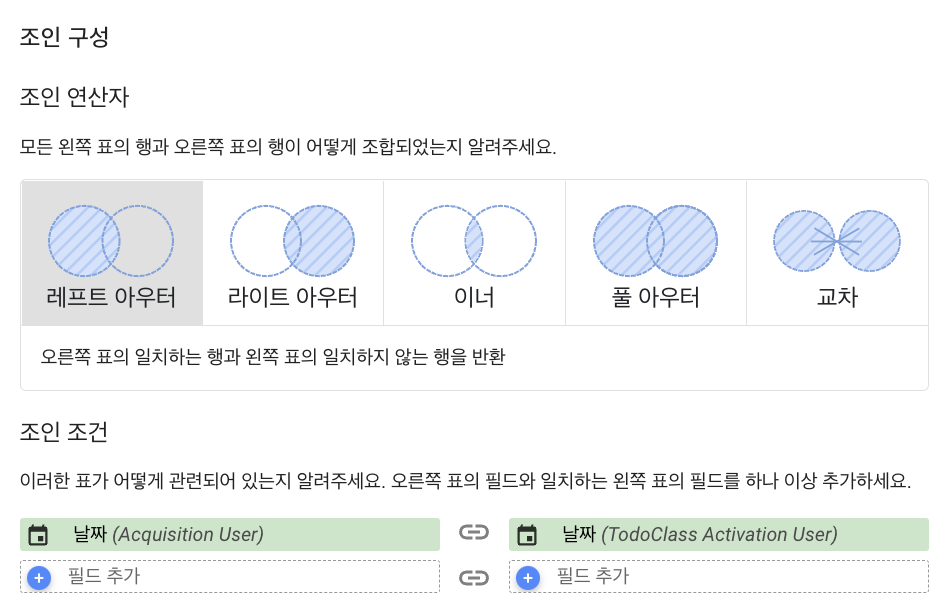Click the 레프트 아우터 text label
This screenshot has height=616, width=946.
[111, 297]
